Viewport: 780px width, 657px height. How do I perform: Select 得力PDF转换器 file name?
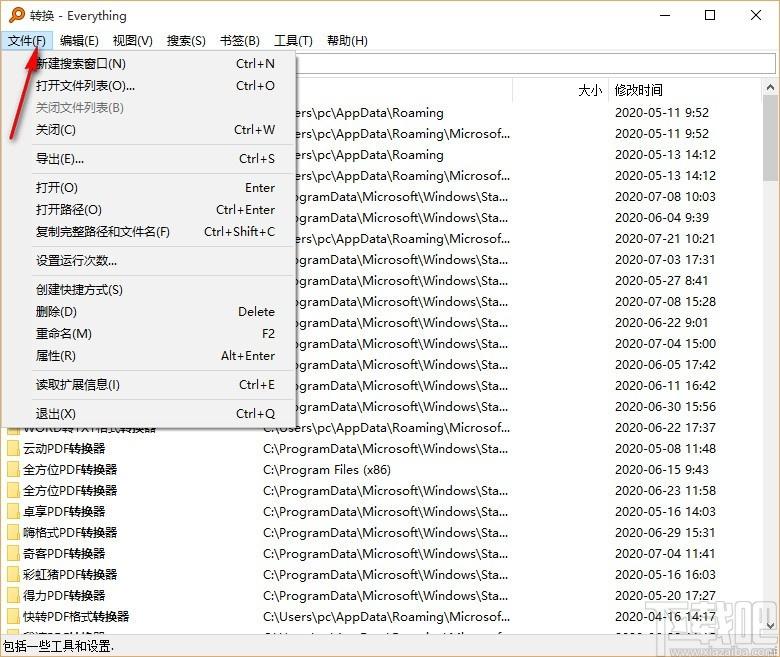click(64, 595)
